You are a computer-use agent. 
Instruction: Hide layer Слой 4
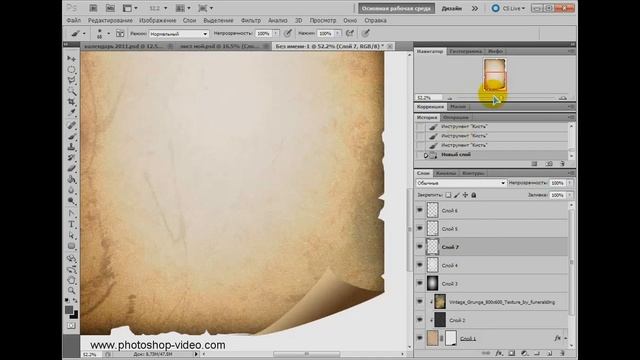point(420,265)
